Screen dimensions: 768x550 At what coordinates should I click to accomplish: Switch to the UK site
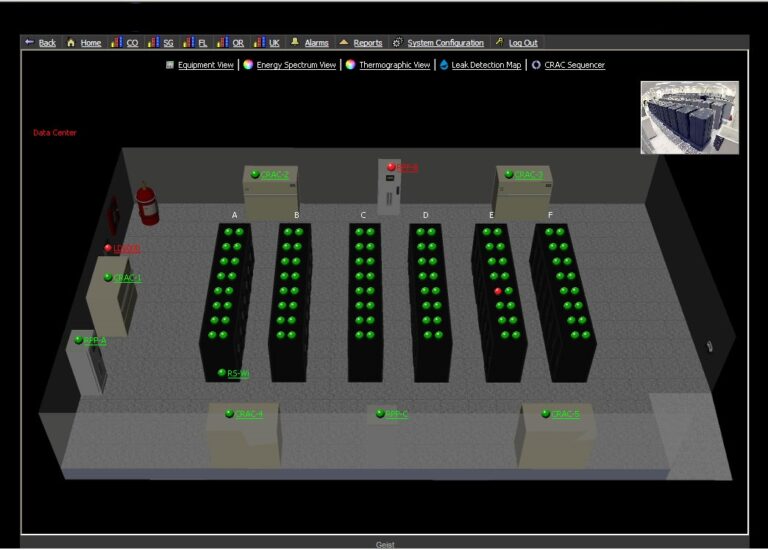click(274, 43)
